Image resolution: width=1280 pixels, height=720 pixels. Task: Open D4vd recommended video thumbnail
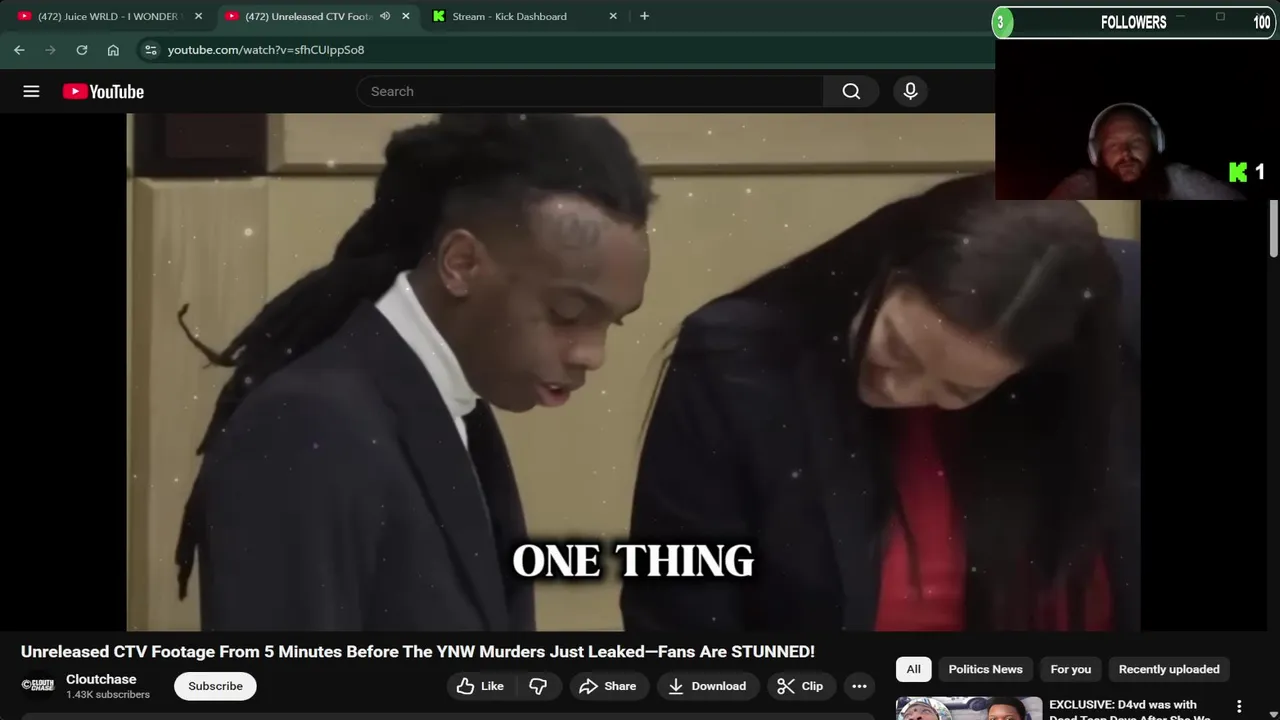point(968,708)
